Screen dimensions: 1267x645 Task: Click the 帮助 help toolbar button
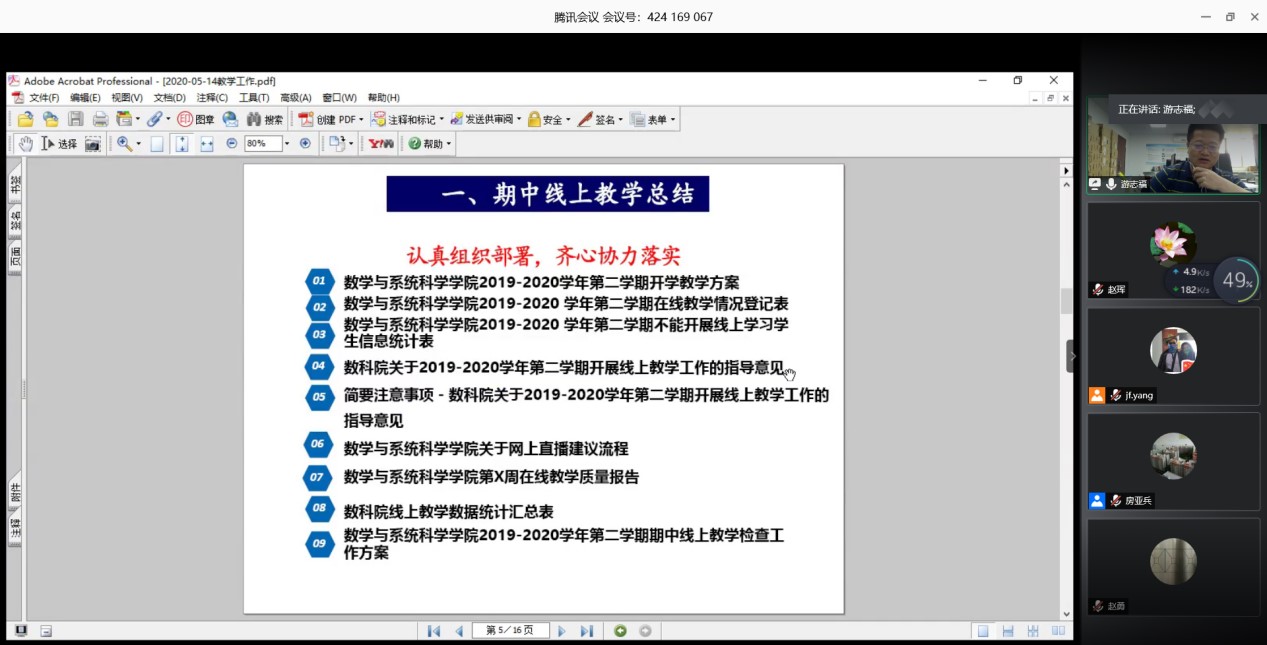[430, 144]
